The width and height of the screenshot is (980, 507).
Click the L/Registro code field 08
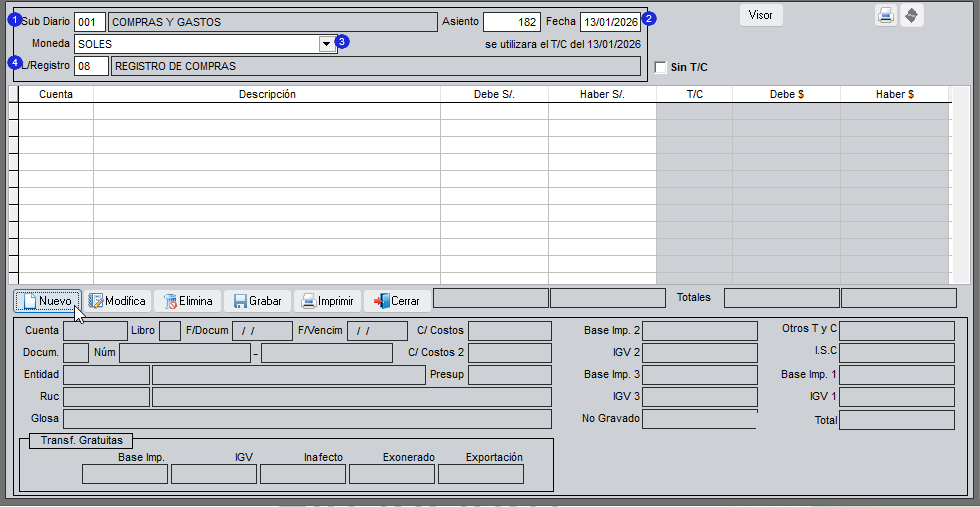[x=91, y=66]
